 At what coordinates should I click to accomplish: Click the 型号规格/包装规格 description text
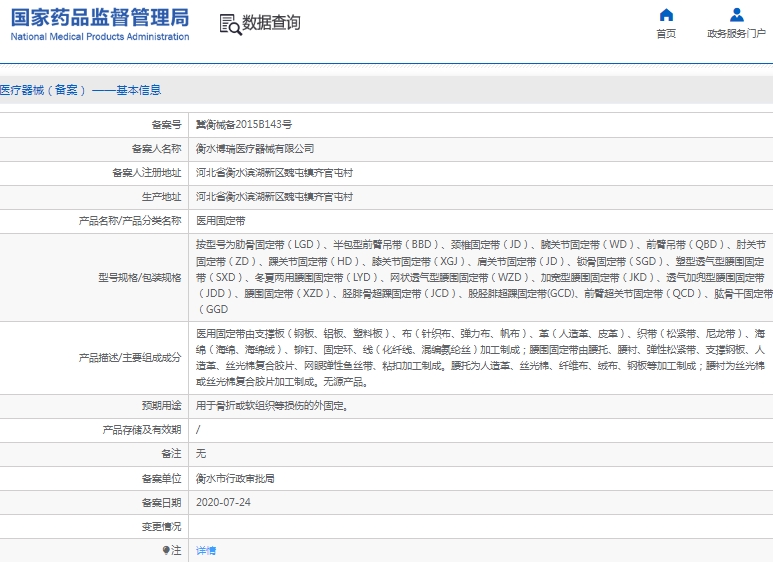point(484,277)
